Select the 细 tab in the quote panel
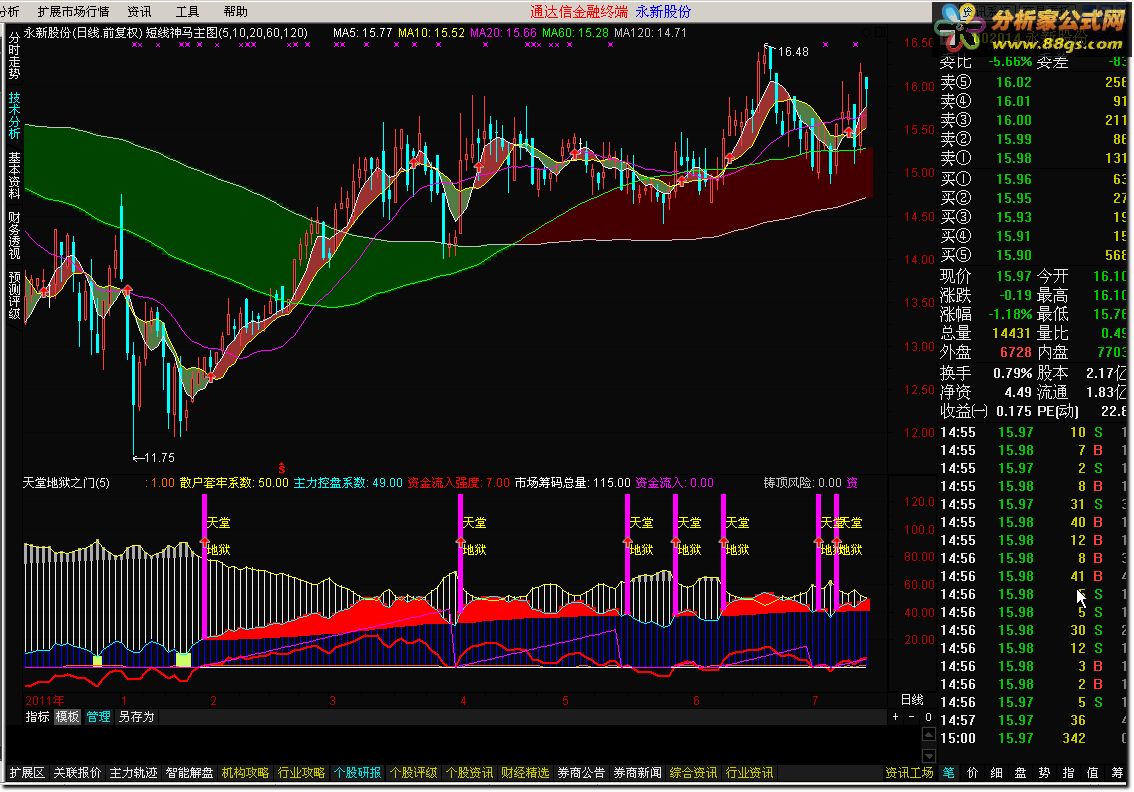The width and height of the screenshot is (1134, 792). pos(997,772)
